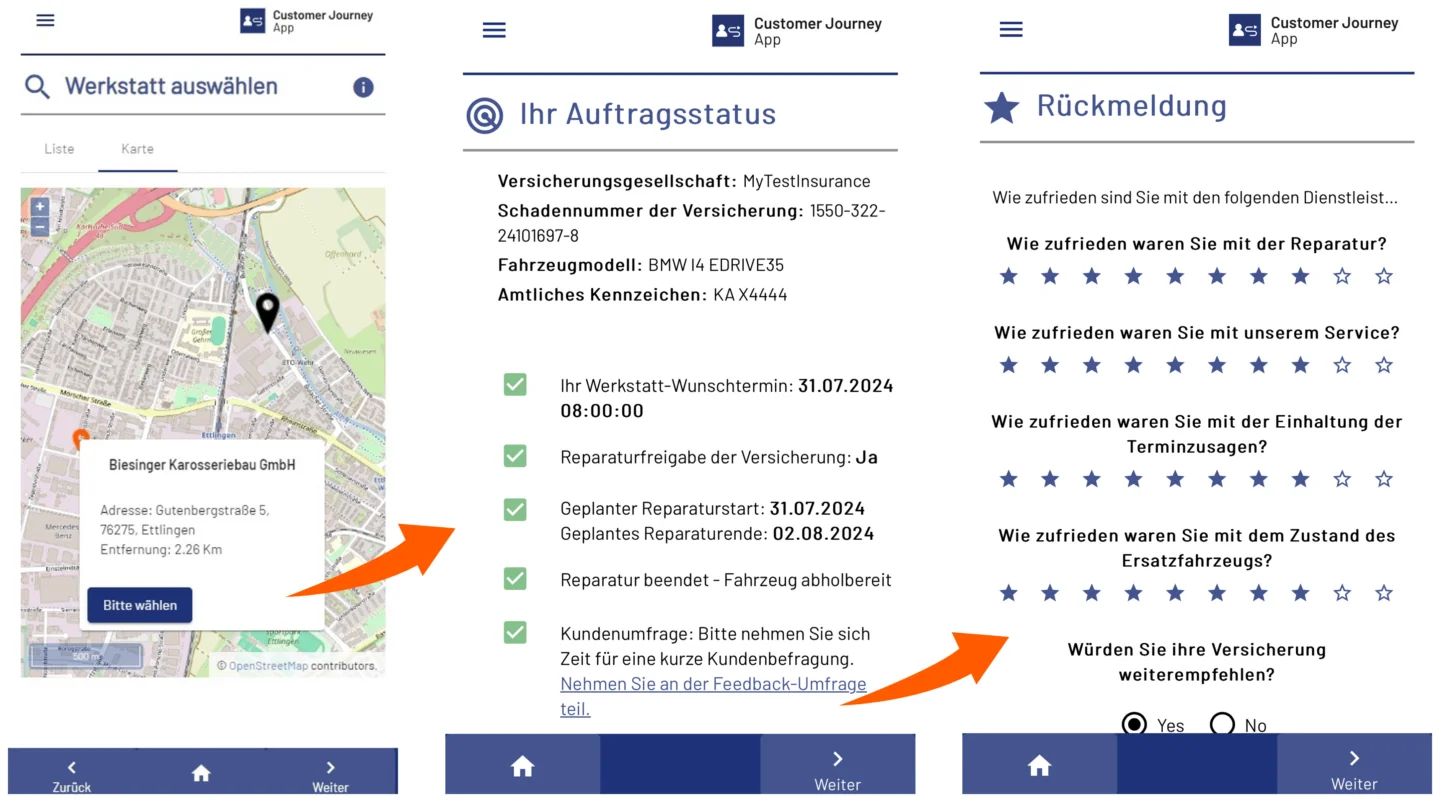This screenshot has width=1440, height=802.
Task: Zoom in on the map with plus
Action: 39,207
